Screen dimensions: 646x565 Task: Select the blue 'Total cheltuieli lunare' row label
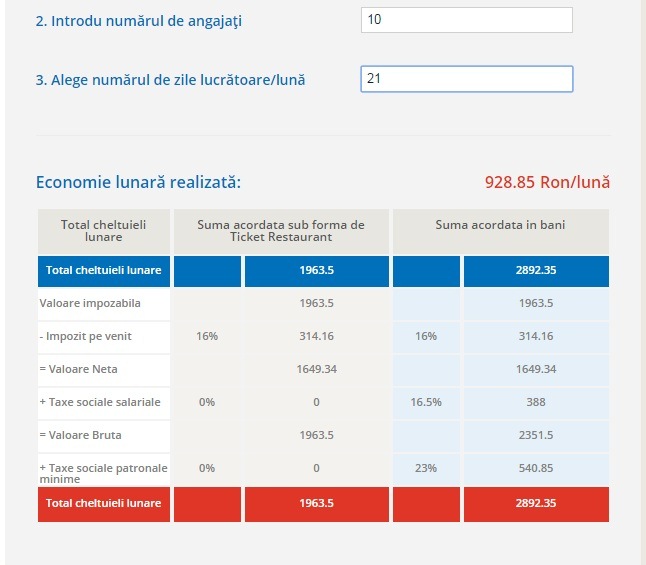[105, 271]
